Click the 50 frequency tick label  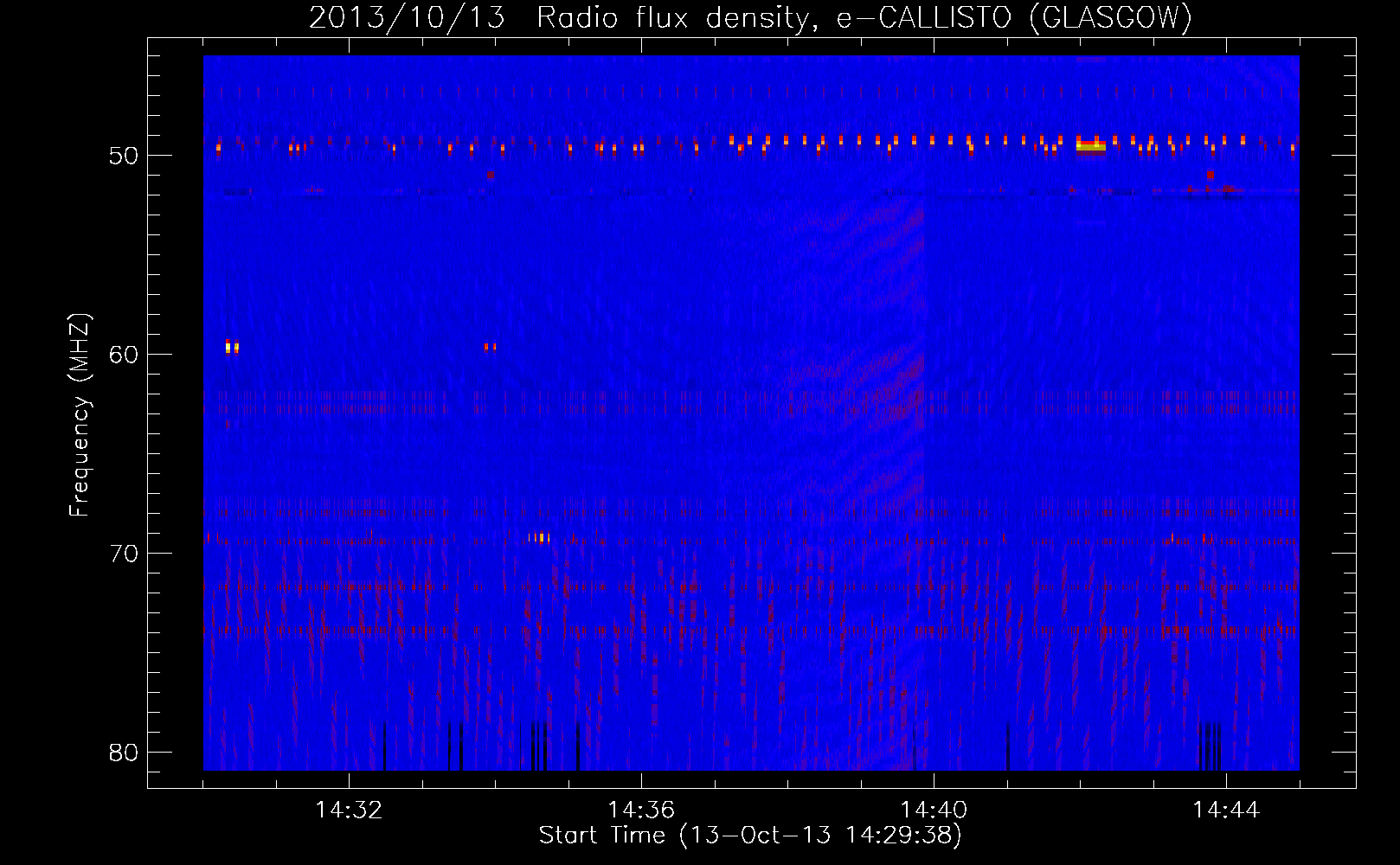pyautogui.click(x=124, y=156)
